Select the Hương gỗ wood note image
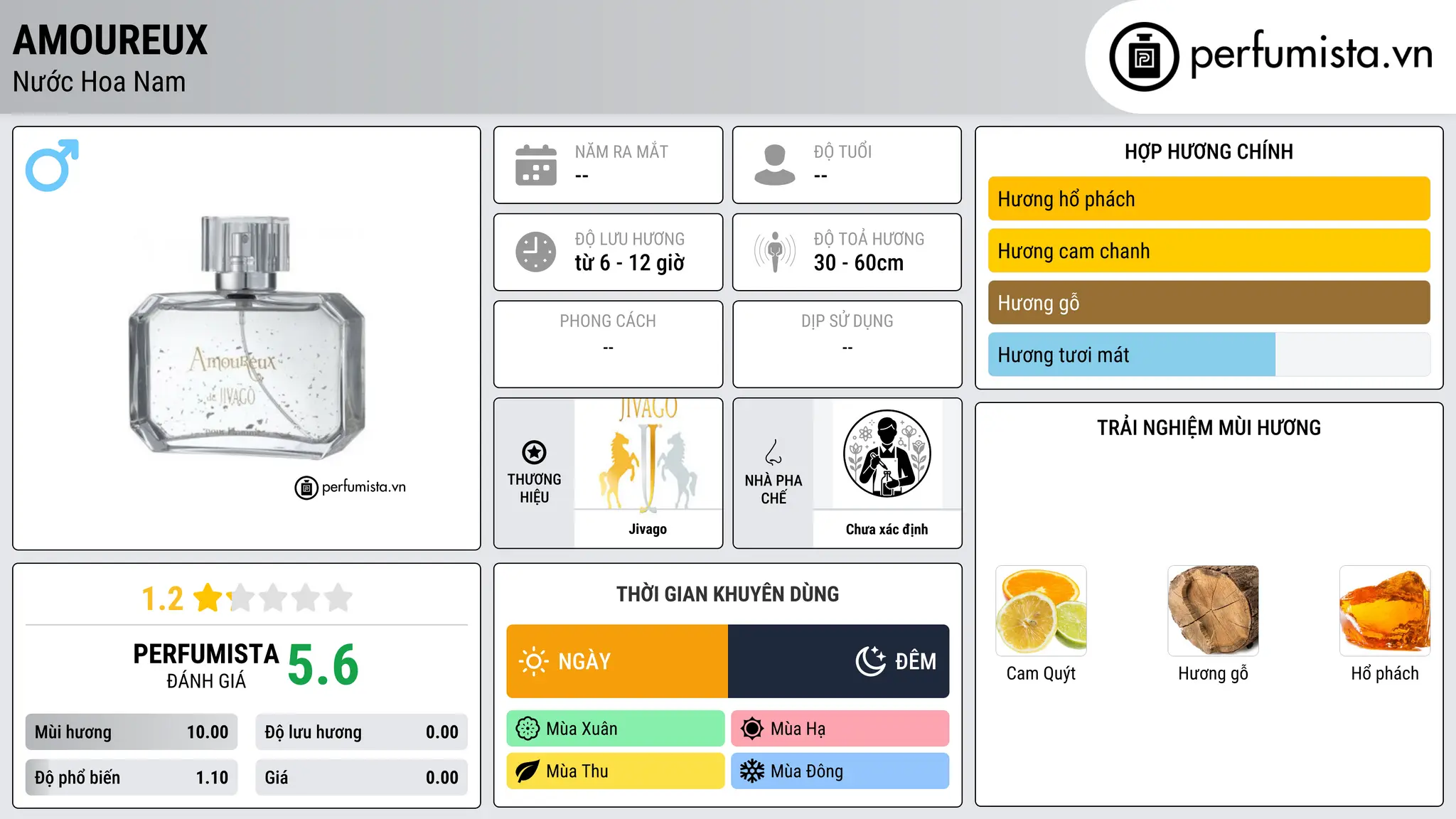Image resolution: width=1456 pixels, height=819 pixels. 1213,611
